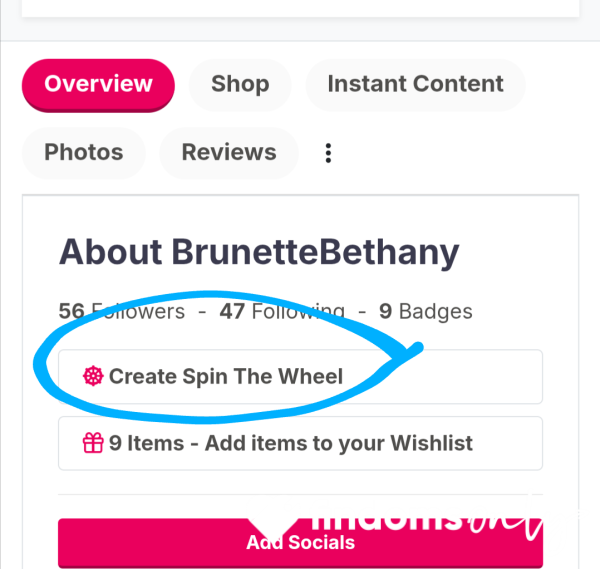Click the About BrunetteBethany heading

tap(259, 252)
